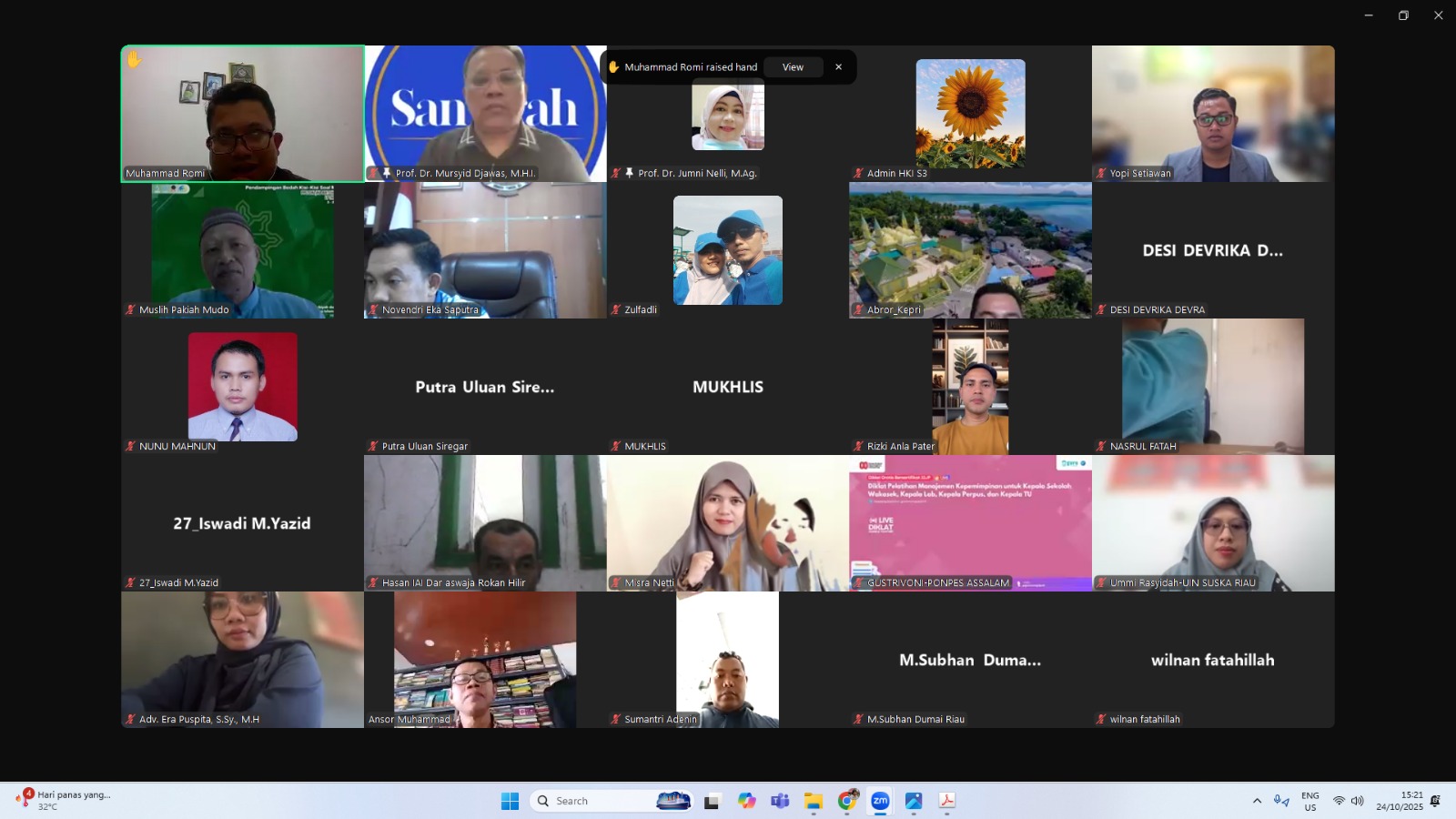Dismiss the raised hand notification

tap(838, 67)
